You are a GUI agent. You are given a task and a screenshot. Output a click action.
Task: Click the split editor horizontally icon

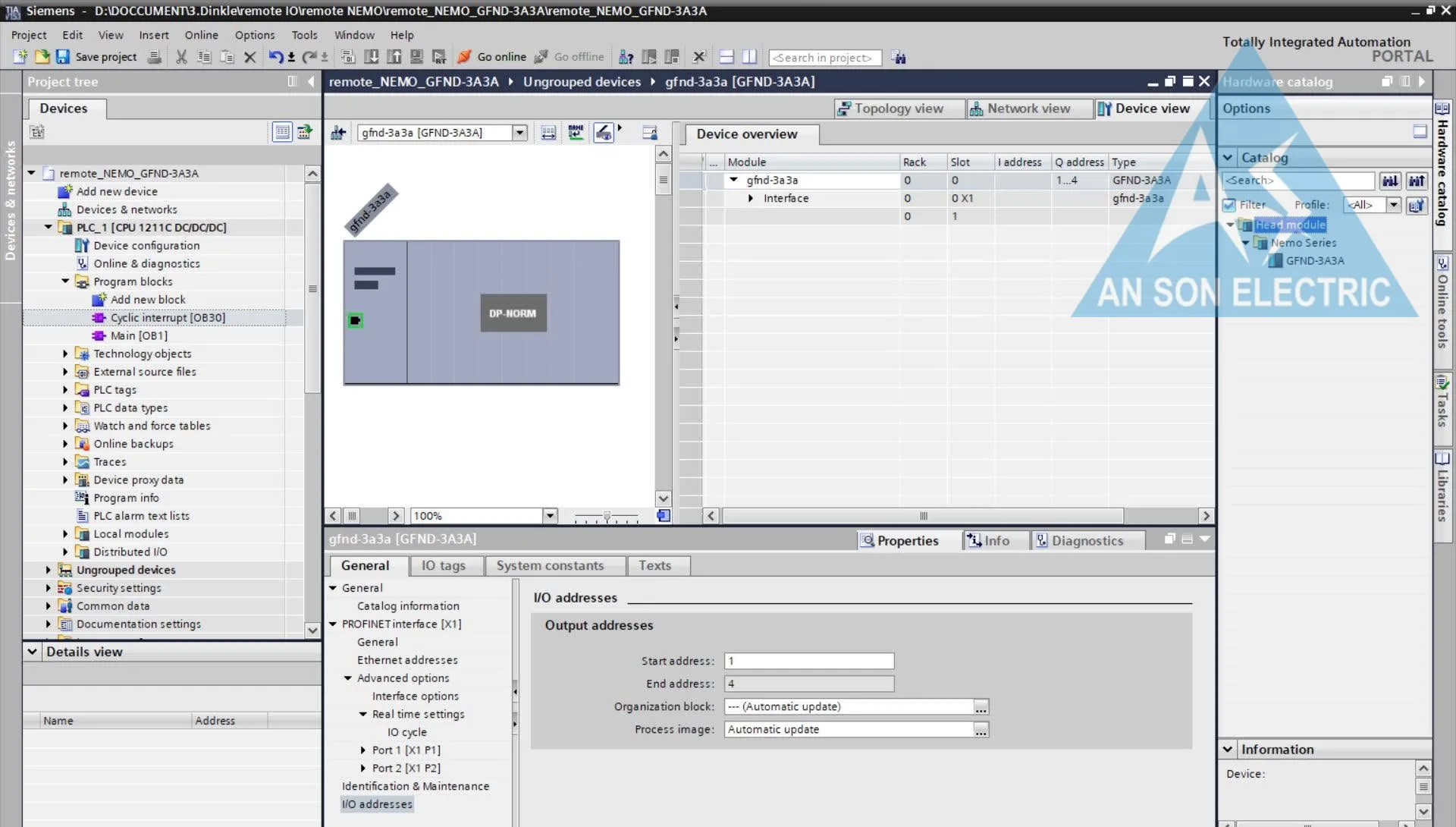pyautogui.click(x=726, y=57)
